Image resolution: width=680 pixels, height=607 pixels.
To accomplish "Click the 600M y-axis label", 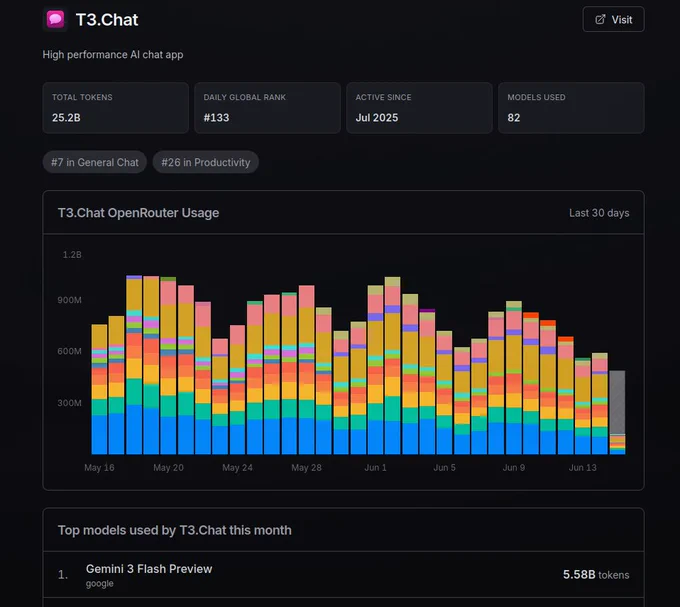I will (69, 351).
